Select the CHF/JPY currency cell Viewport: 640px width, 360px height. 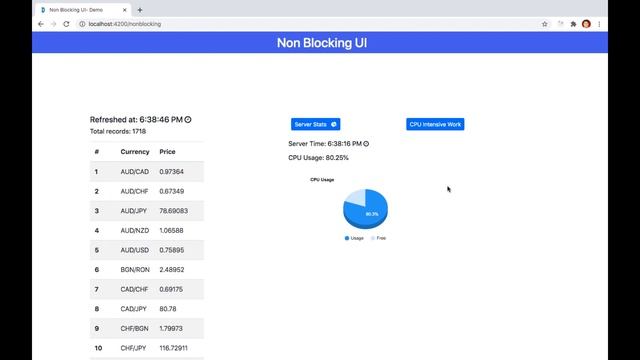(133, 348)
